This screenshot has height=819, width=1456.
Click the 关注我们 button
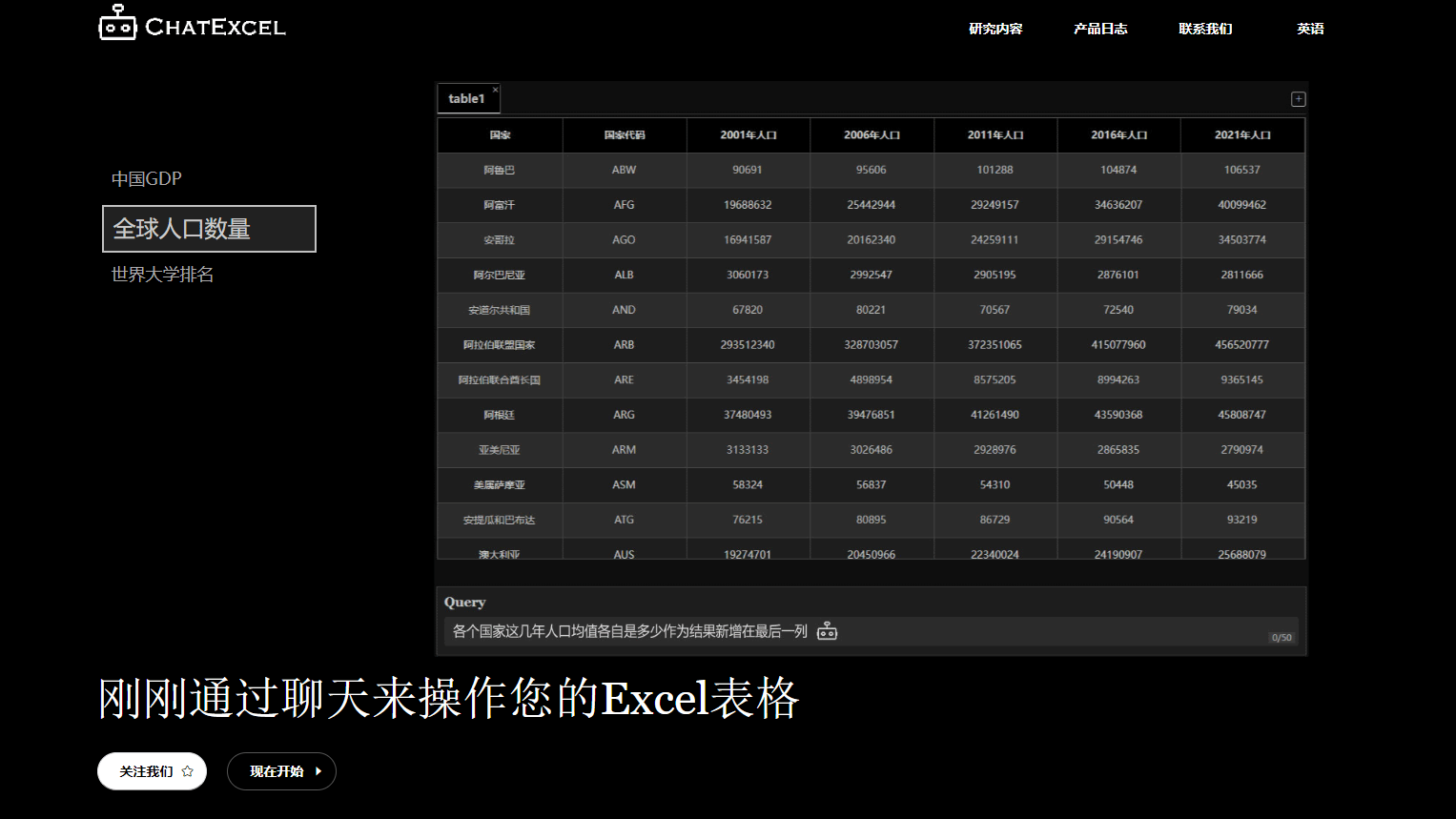click(x=152, y=771)
